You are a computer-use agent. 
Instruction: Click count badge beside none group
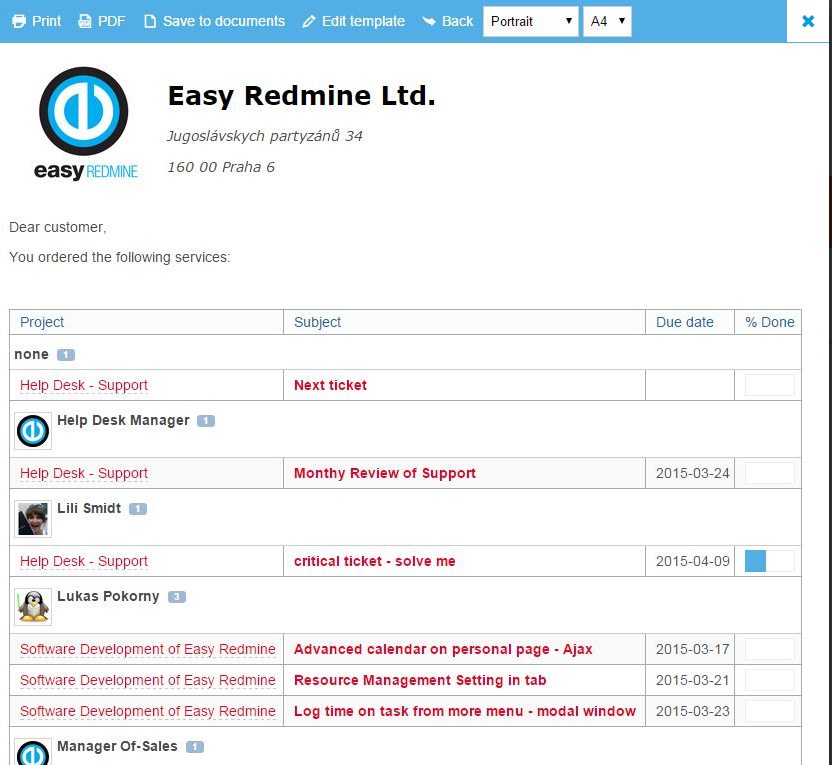pyautogui.click(x=66, y=355)
